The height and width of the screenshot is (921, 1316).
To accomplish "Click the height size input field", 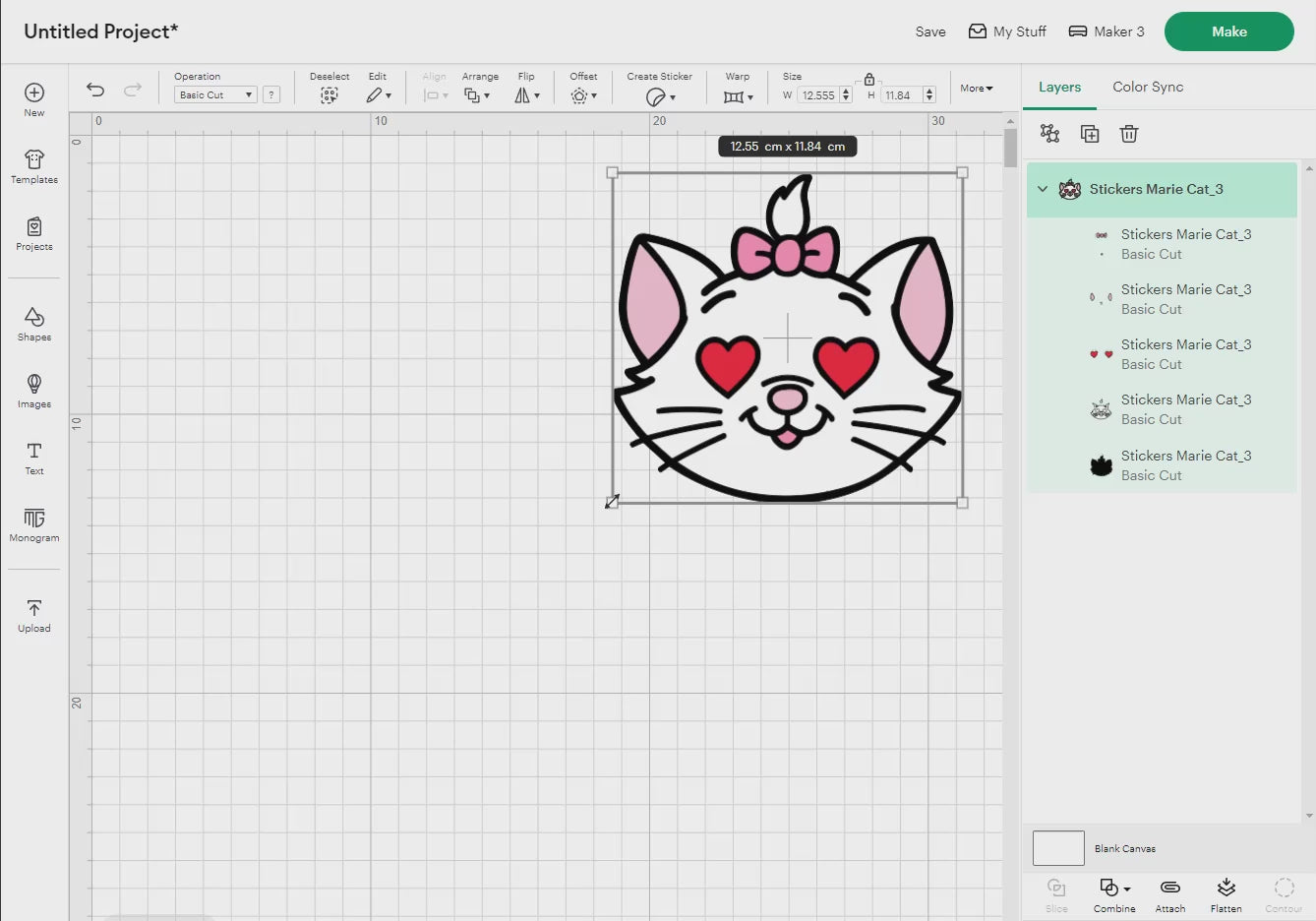I will (x=900, y=95).
